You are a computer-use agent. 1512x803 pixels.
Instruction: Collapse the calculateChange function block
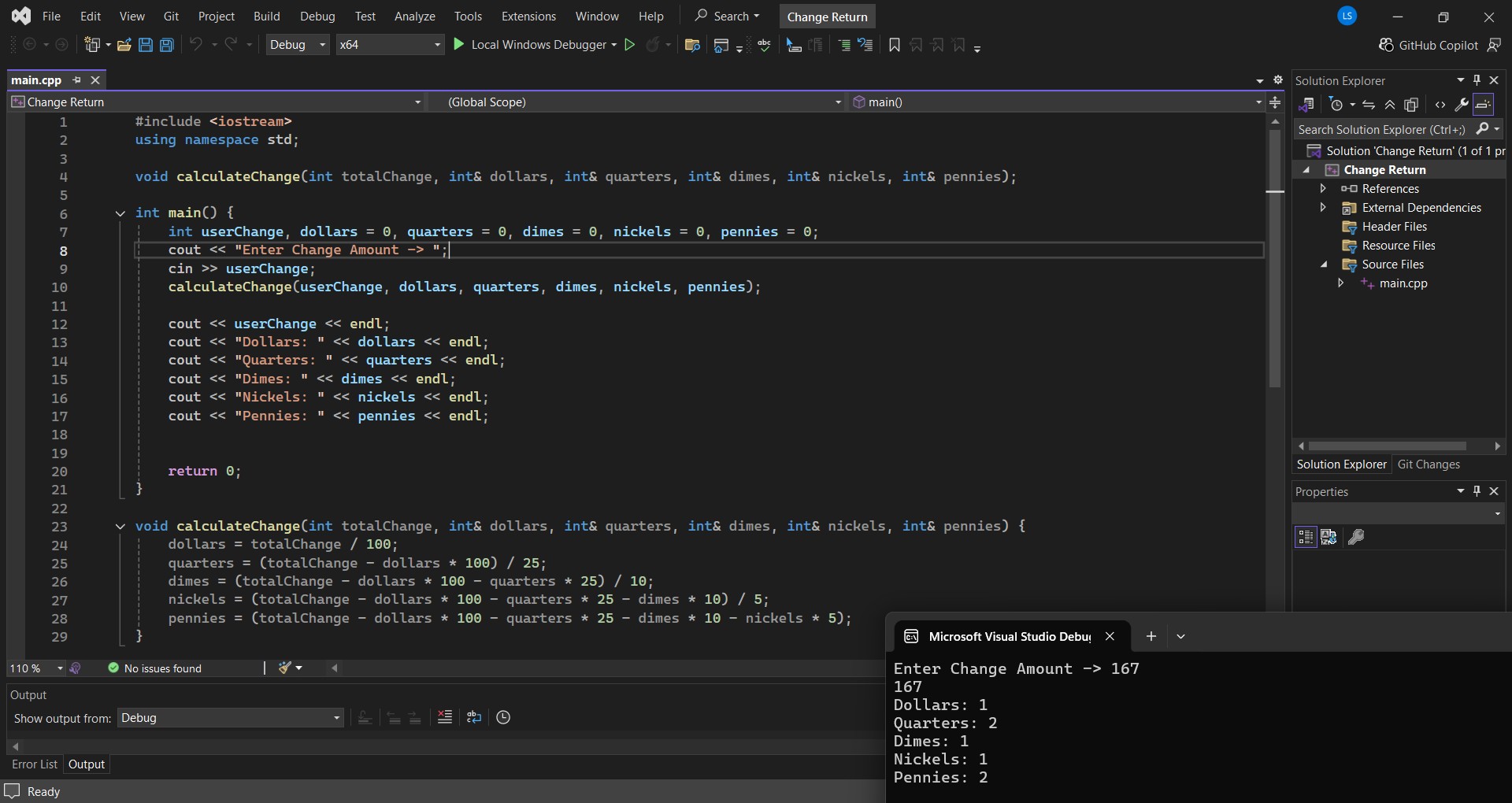[x=120, y=526]
